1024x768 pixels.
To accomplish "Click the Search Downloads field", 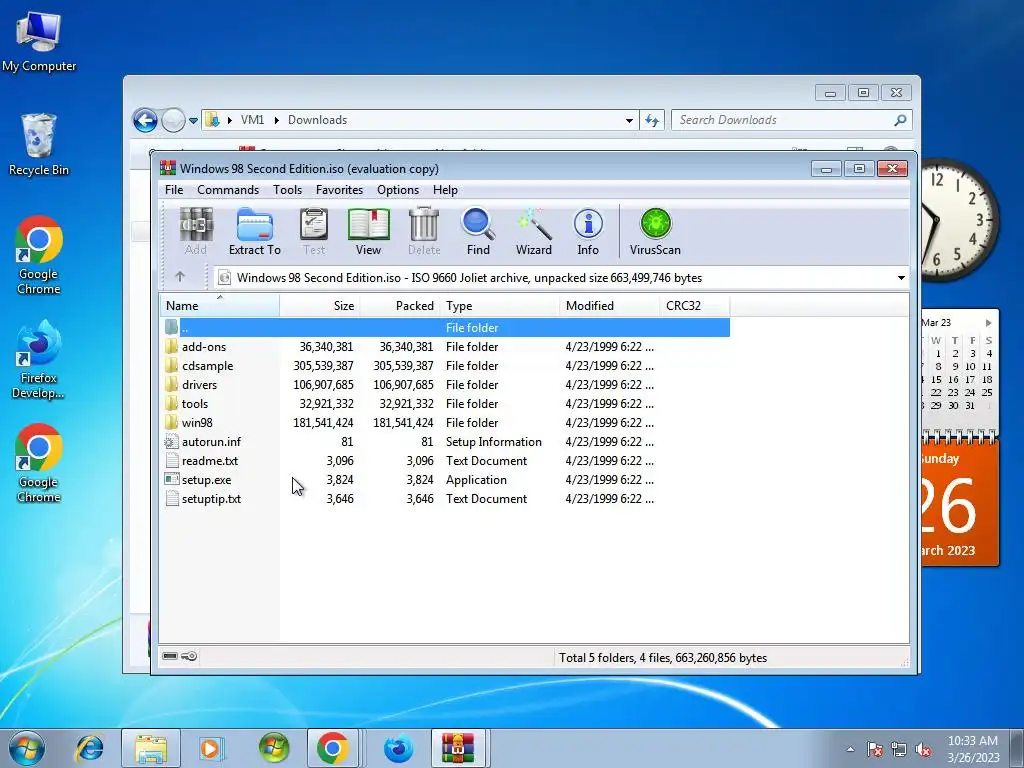I will (790, 120).
